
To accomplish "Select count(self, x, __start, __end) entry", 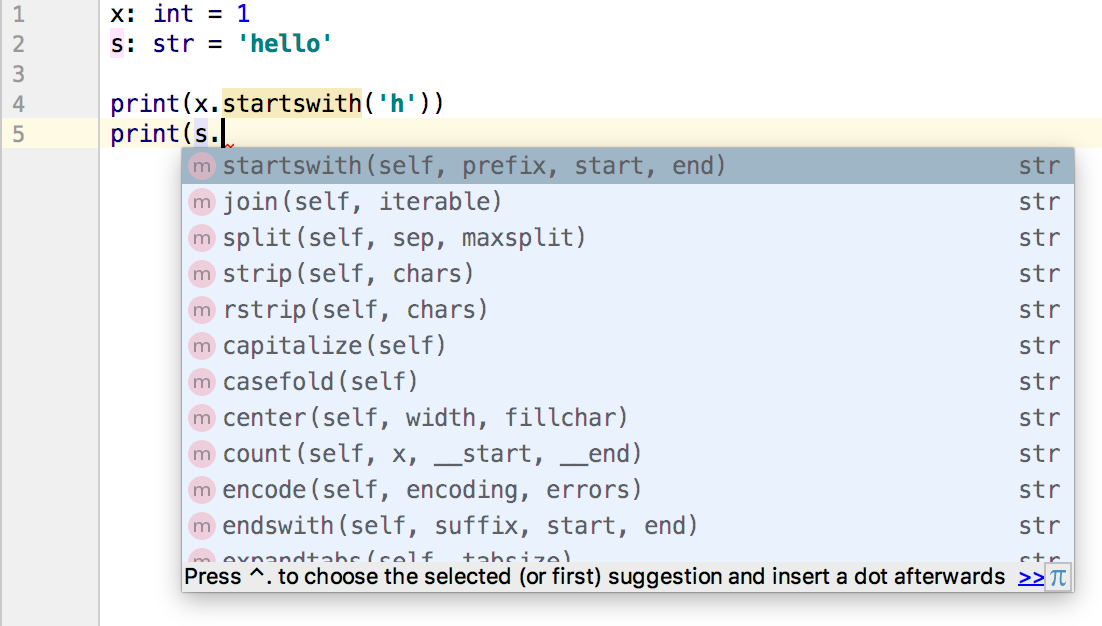I will click(x=432, y=454).
